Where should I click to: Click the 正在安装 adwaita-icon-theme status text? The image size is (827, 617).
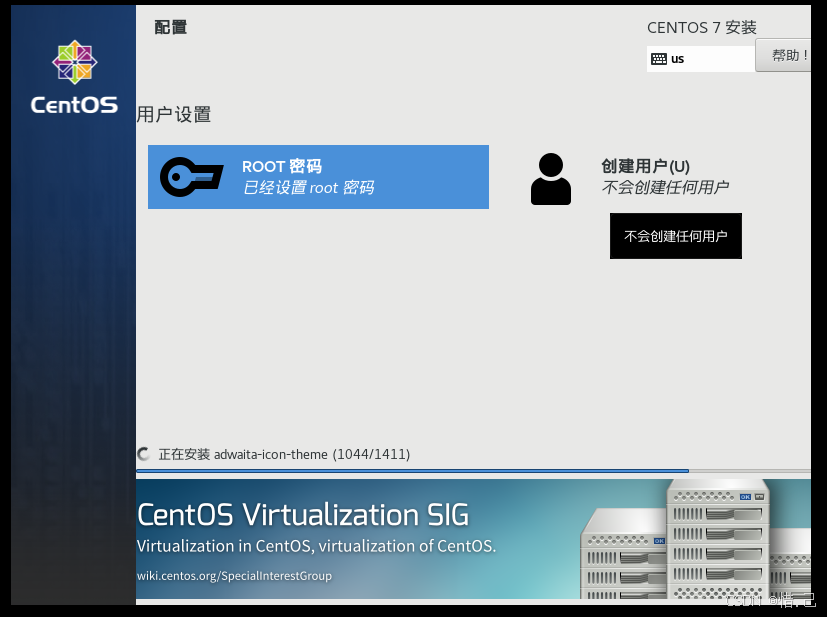284,454
